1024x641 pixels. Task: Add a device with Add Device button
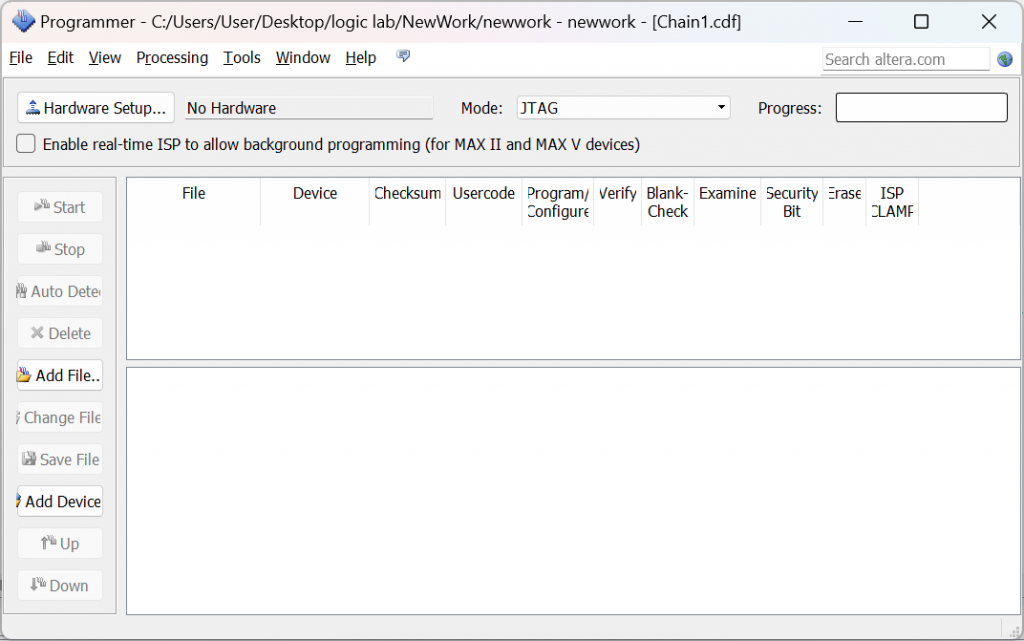(x=60, y=501)
